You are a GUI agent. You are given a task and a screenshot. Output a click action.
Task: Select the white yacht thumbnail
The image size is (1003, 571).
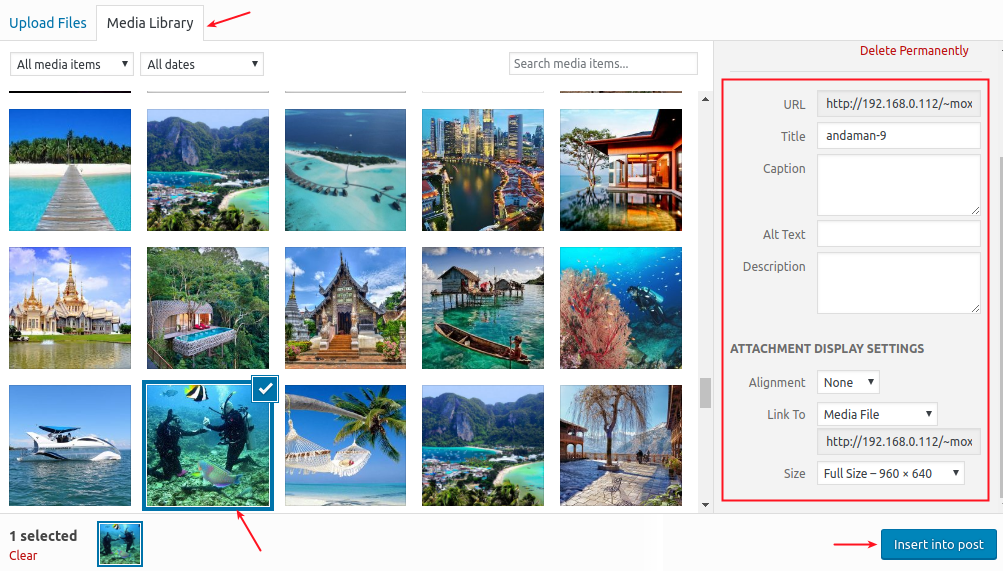point(70,446)
